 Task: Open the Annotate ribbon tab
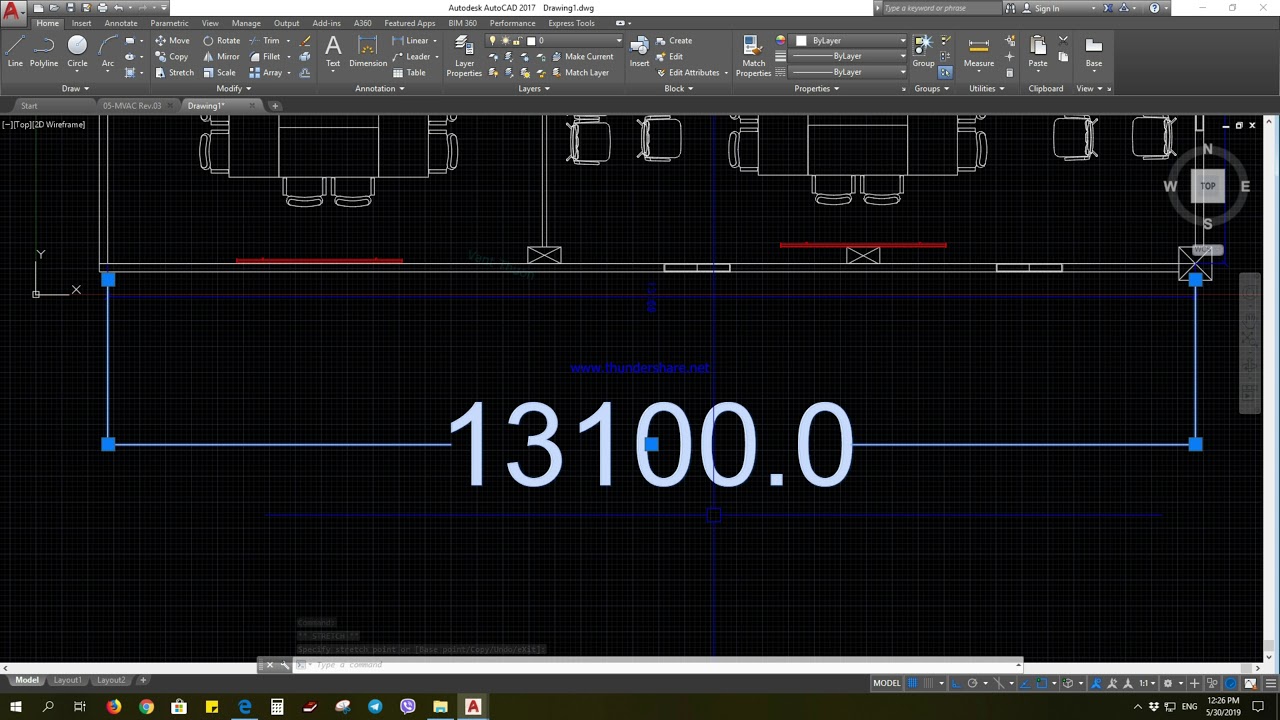[121, 23]
